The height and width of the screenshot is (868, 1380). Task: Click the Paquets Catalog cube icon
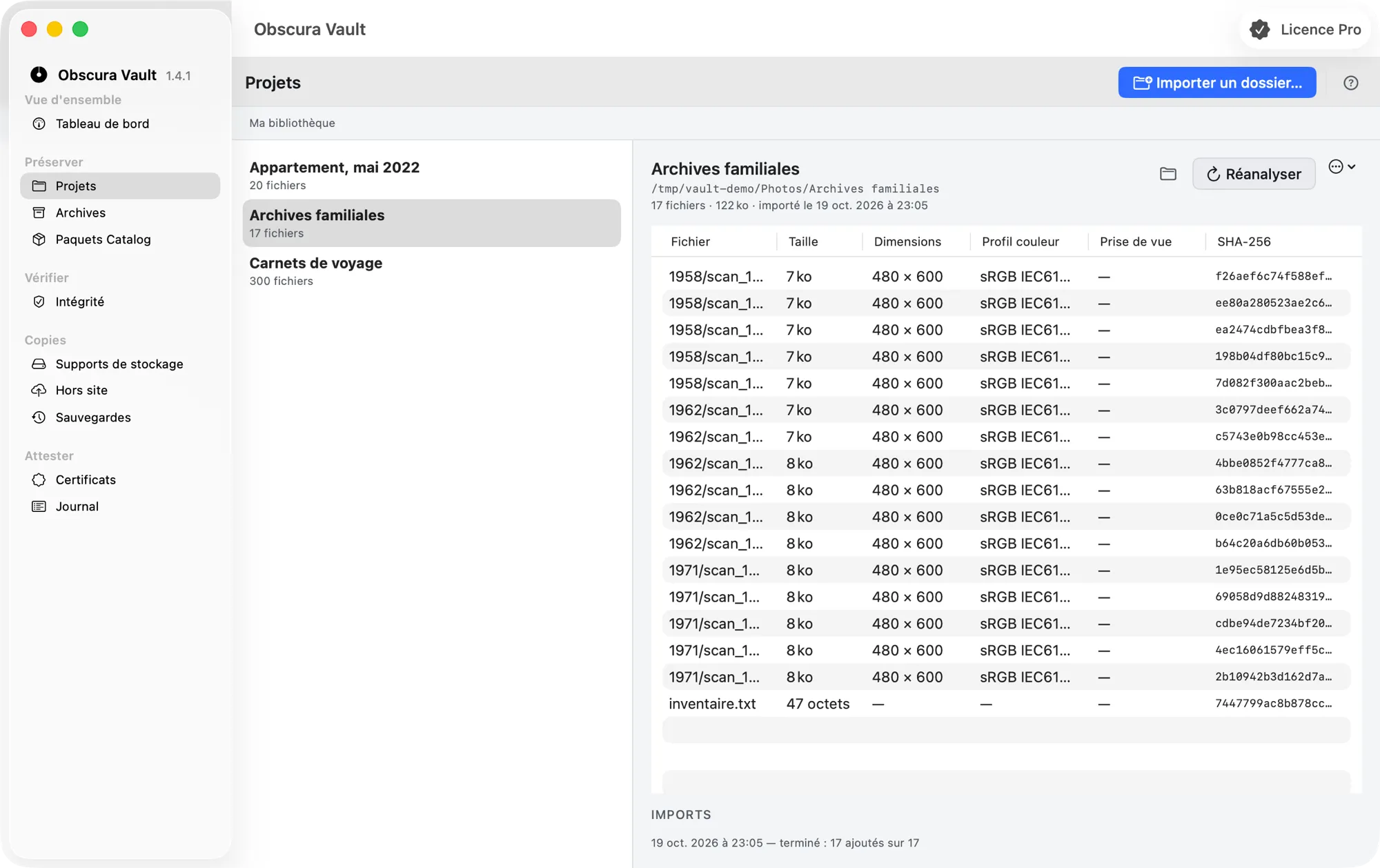tap(39, 239)
